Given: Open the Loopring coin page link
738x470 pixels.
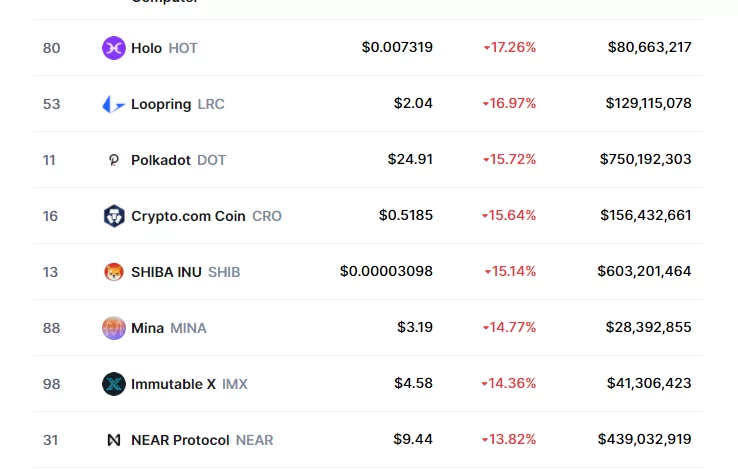Looking at the screenshot, I should 161,104.
